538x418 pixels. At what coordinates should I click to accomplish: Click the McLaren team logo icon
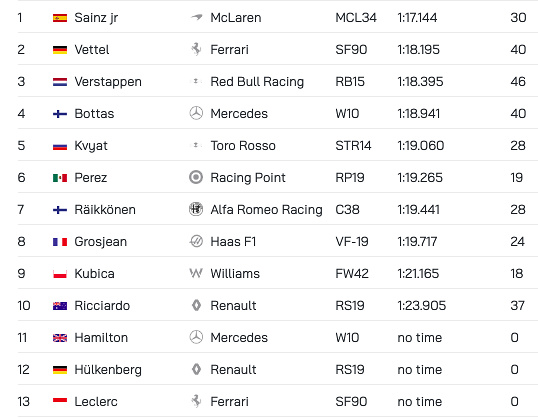[196, 17]
